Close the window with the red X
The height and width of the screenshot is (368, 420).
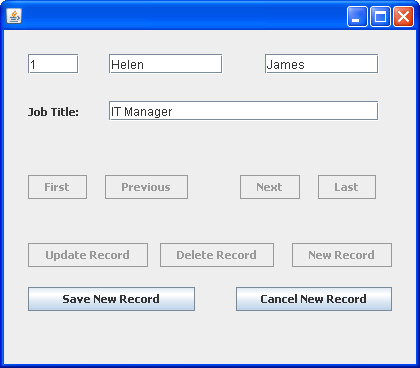[403, 16]
